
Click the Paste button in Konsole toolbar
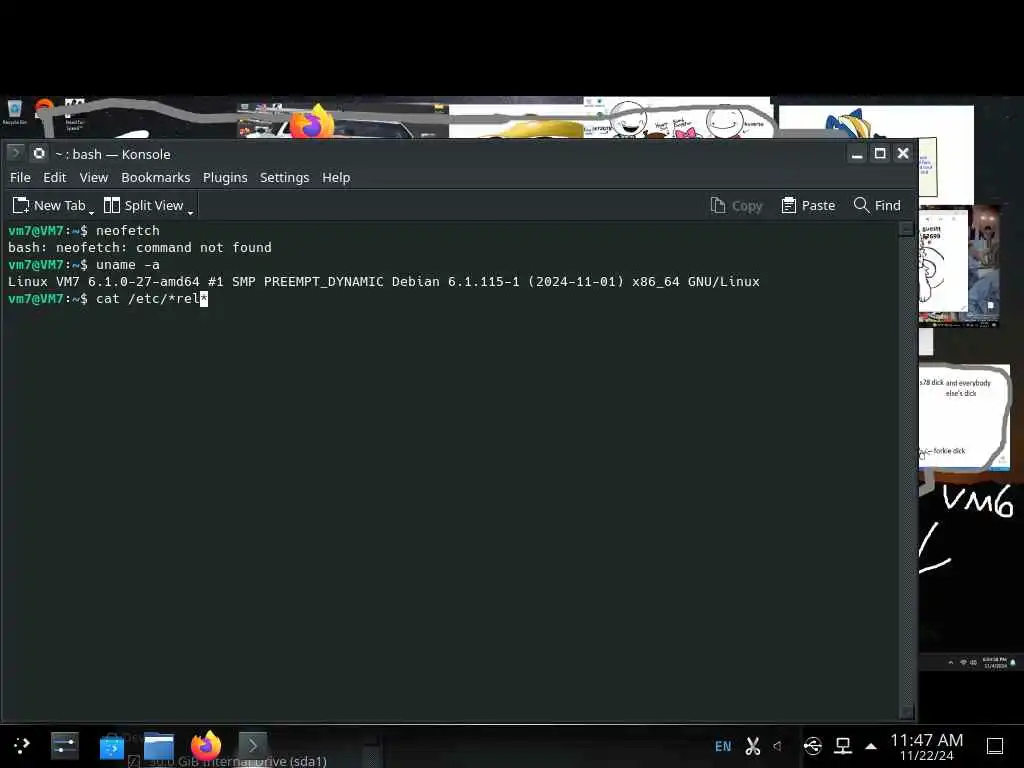tap(808, 206)
